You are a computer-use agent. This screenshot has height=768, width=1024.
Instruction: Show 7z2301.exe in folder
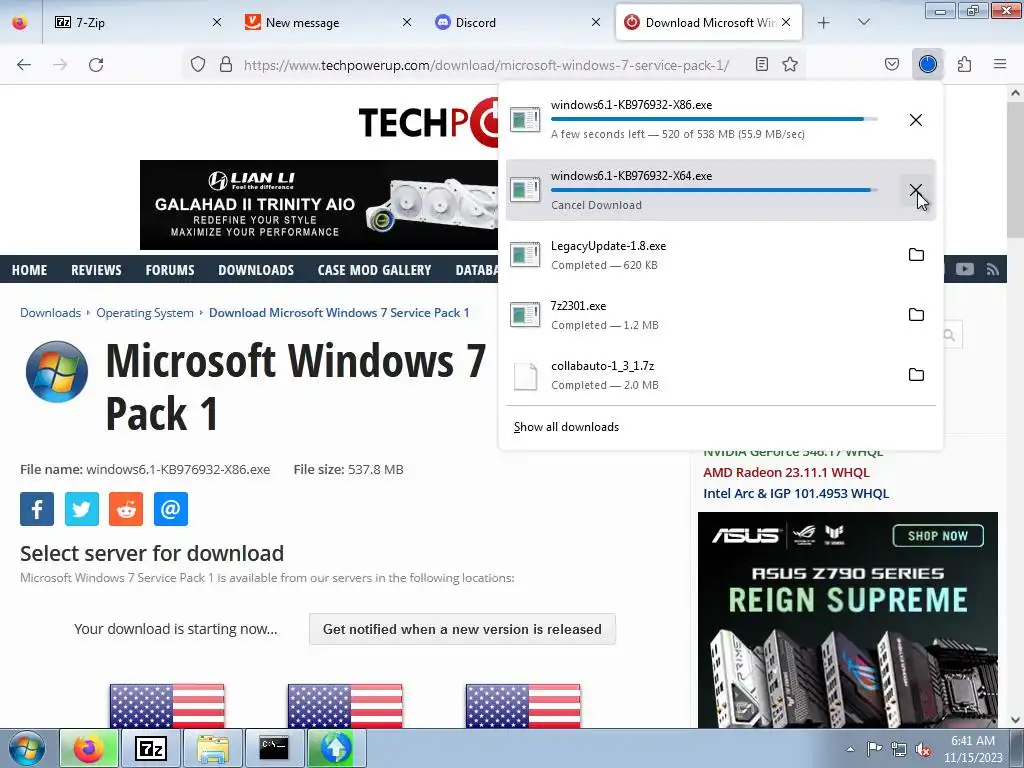916,315
